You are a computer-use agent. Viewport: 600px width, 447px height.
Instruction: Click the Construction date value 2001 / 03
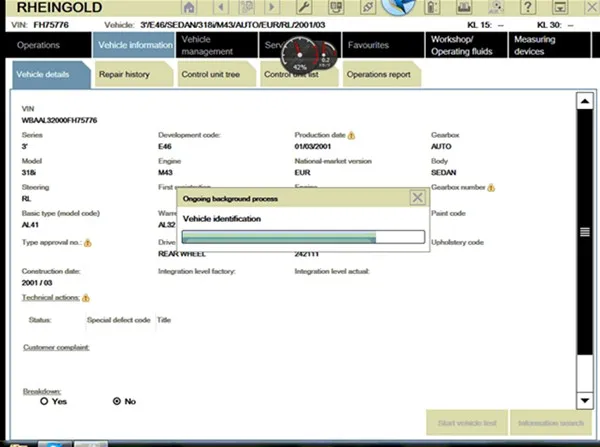(x=37, y=283)
